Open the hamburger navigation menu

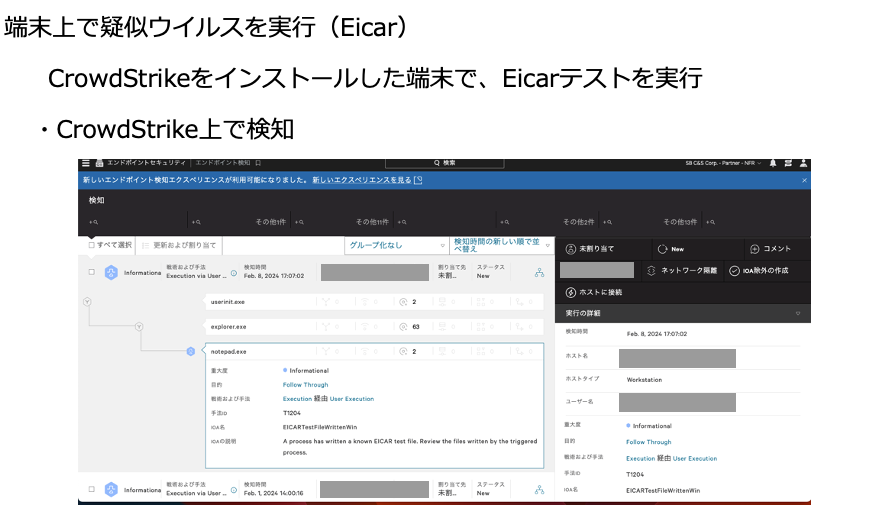[x=86, y=163]
